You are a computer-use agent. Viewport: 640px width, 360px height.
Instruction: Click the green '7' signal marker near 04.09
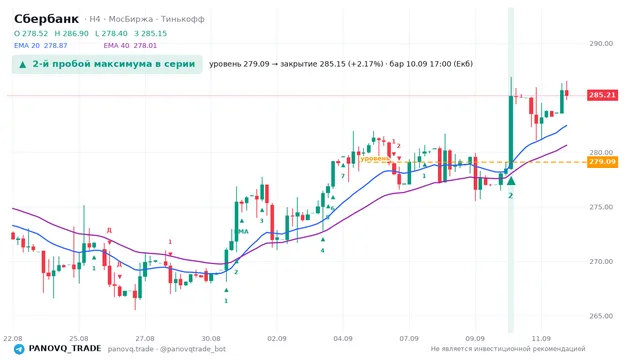click(x=343, y=176)
